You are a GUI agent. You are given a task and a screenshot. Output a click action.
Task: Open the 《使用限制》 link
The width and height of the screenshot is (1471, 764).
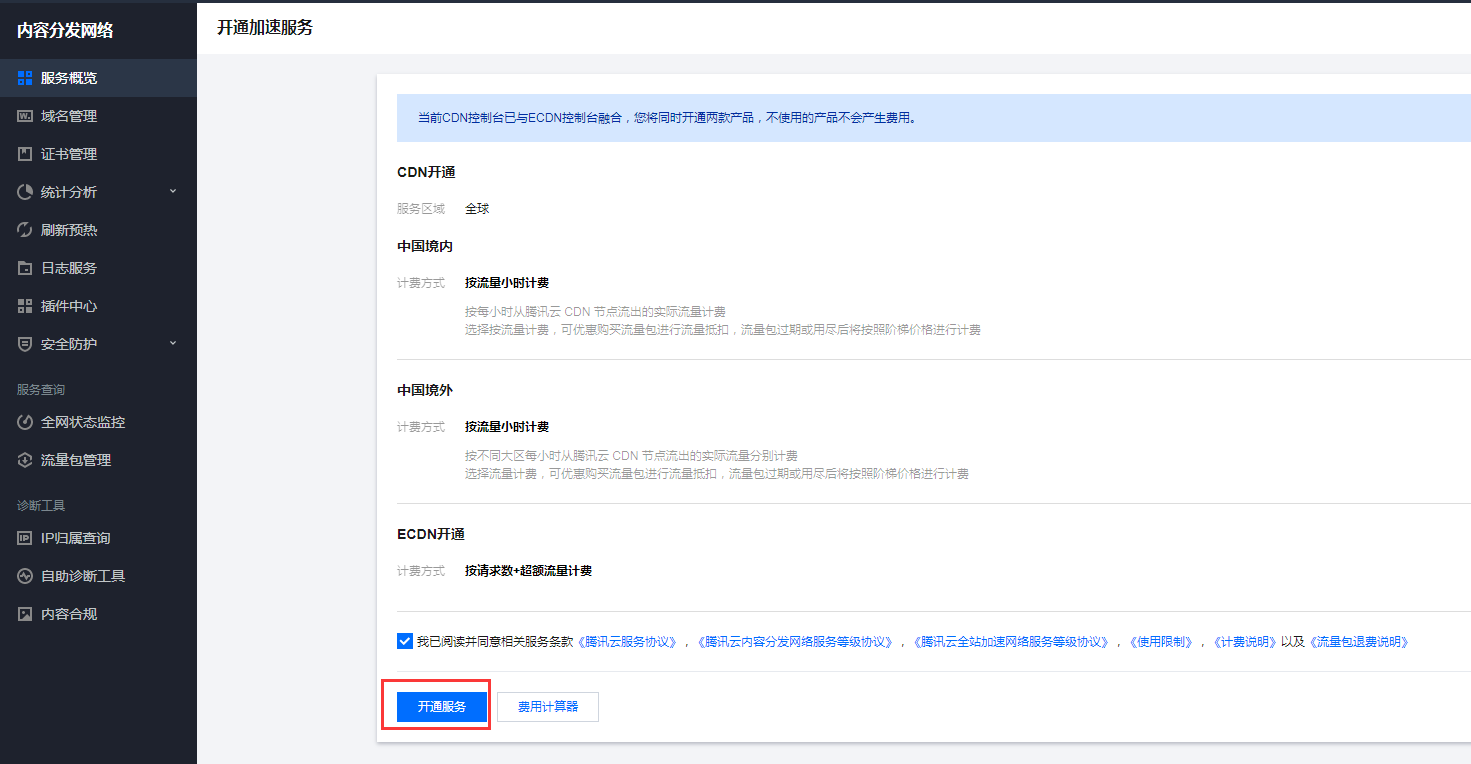1160,642
